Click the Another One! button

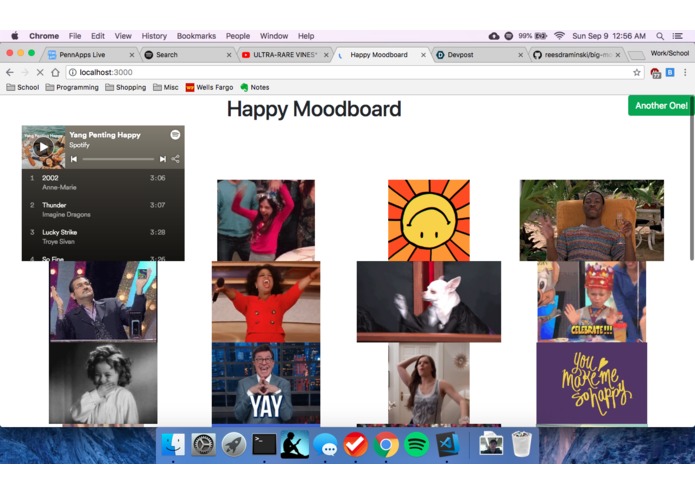[661, 105]
